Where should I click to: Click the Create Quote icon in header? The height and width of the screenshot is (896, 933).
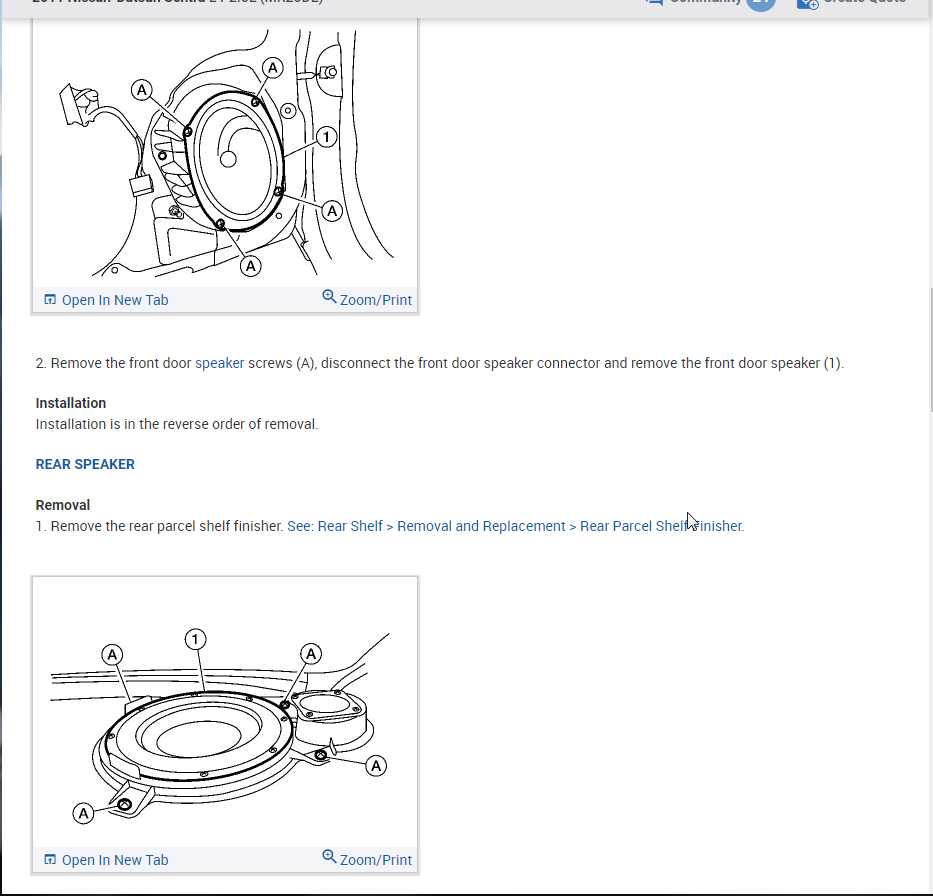(x=807, y=3)
